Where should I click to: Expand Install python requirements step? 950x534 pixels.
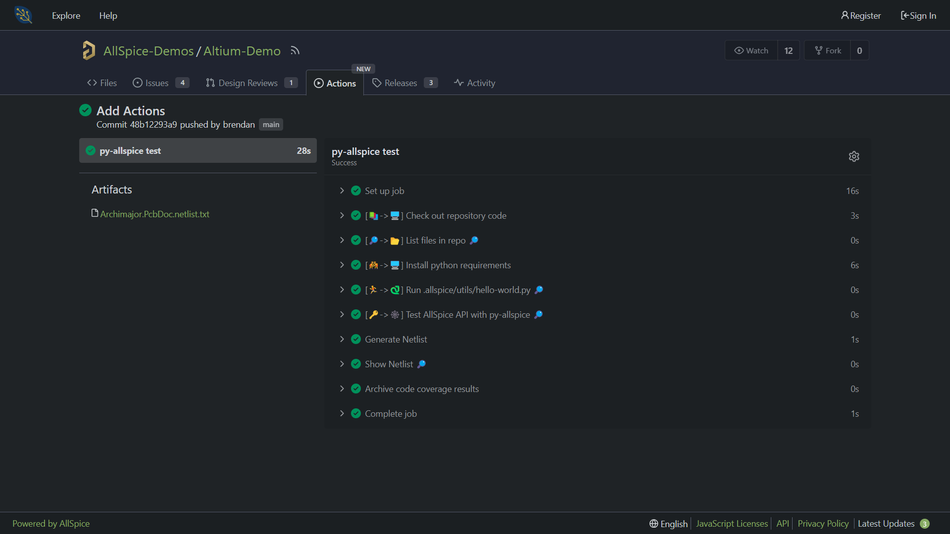click(342, 265)
